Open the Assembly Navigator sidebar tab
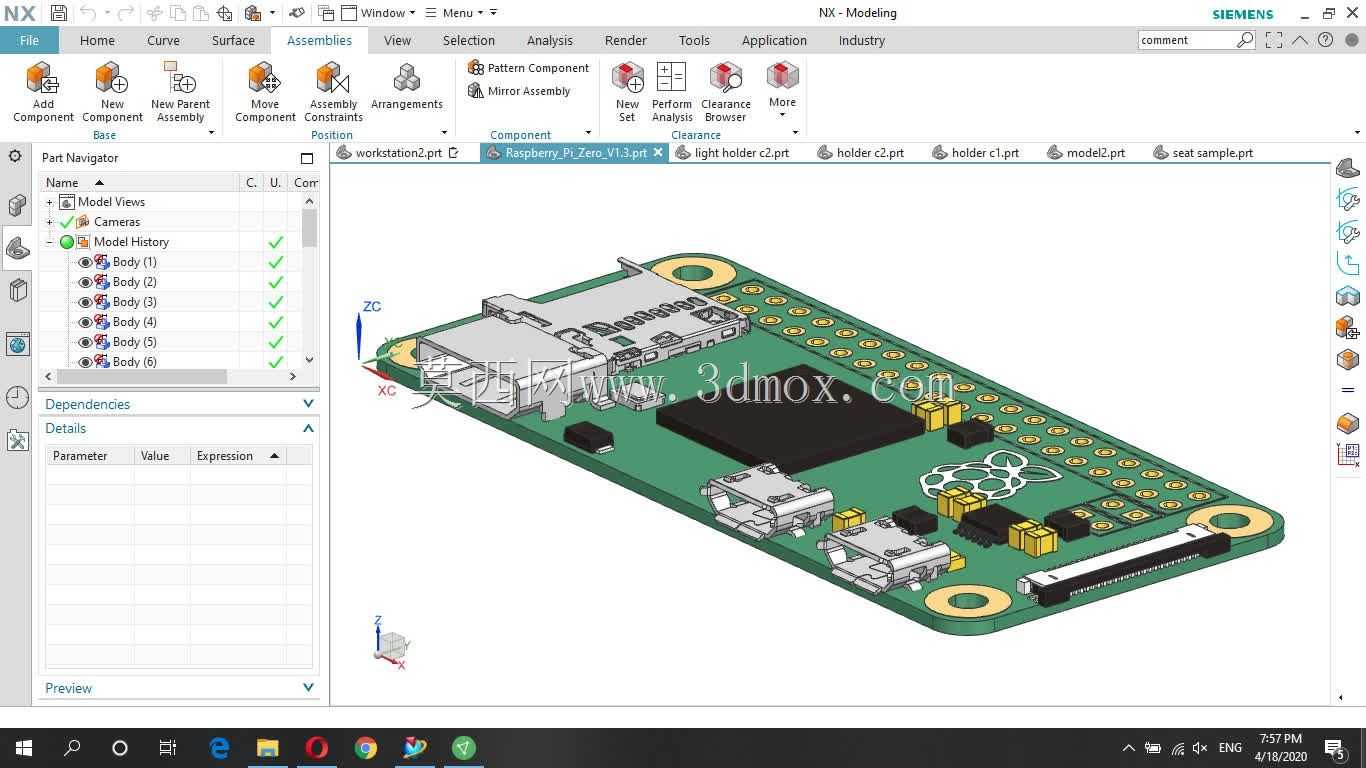The width and height of the screenshot is (1366, 768). click(16, 205)
